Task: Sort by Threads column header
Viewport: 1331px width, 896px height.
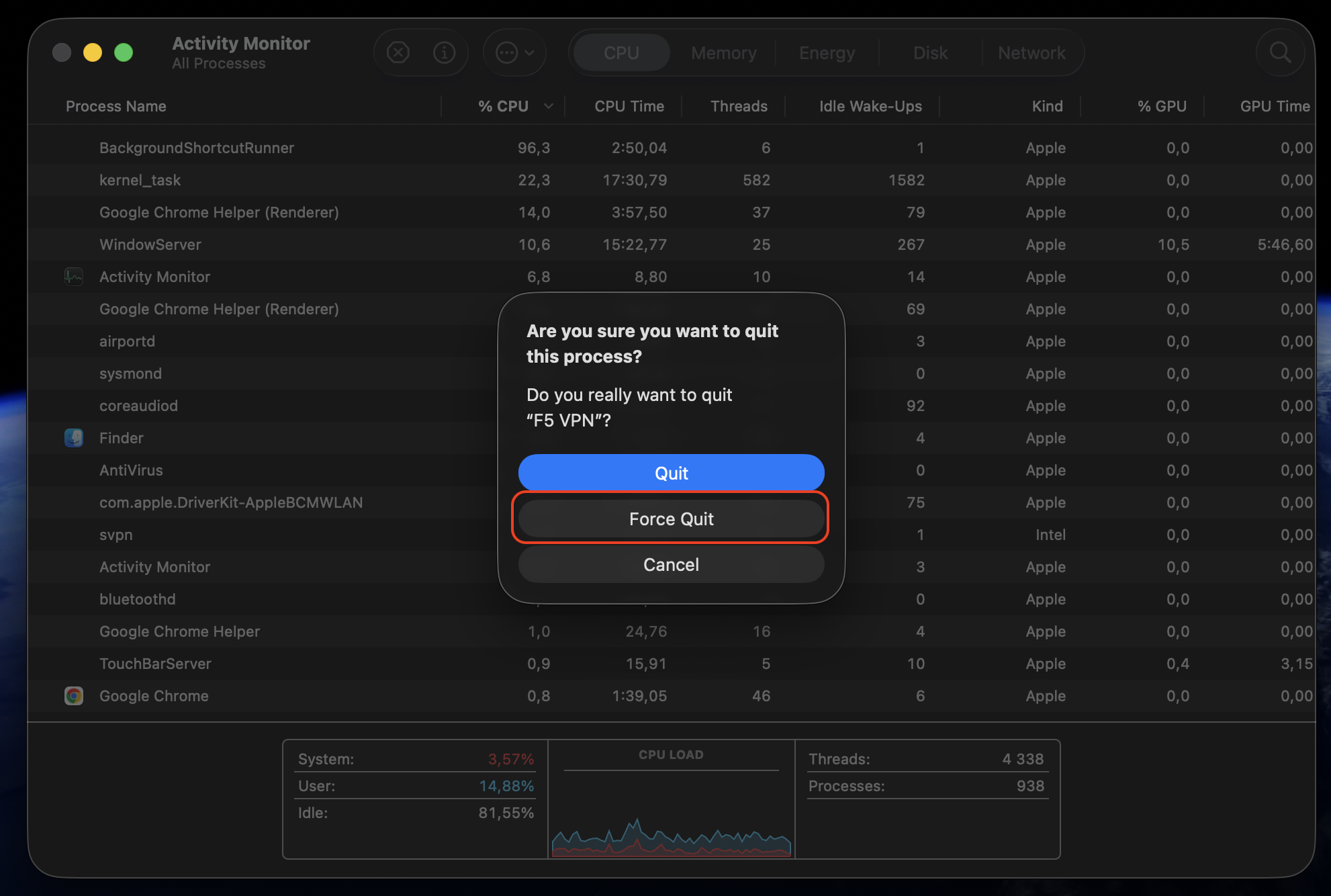Action: click(739, 106)
